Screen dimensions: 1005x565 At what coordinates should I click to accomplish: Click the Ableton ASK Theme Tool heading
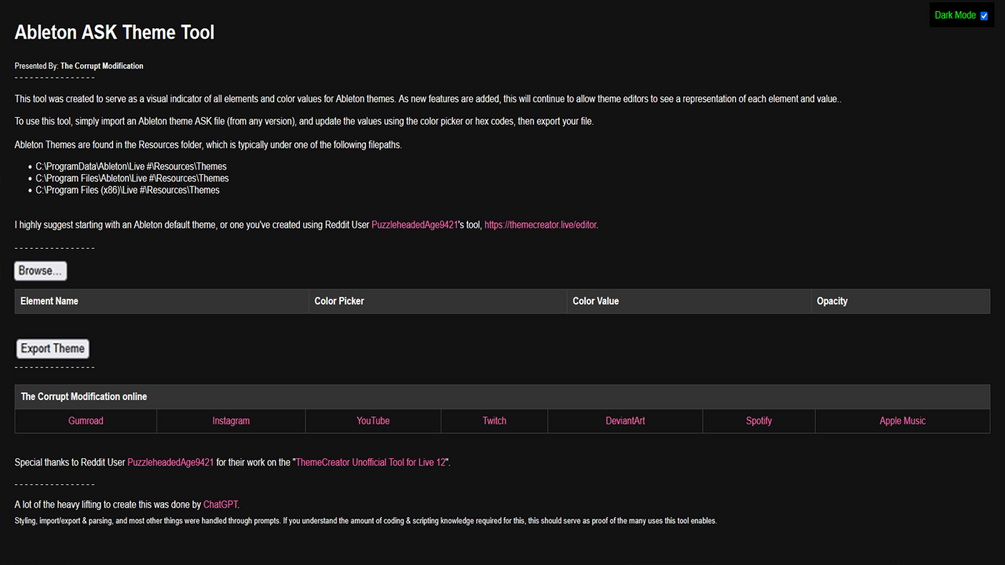click(x=114, y=33)
